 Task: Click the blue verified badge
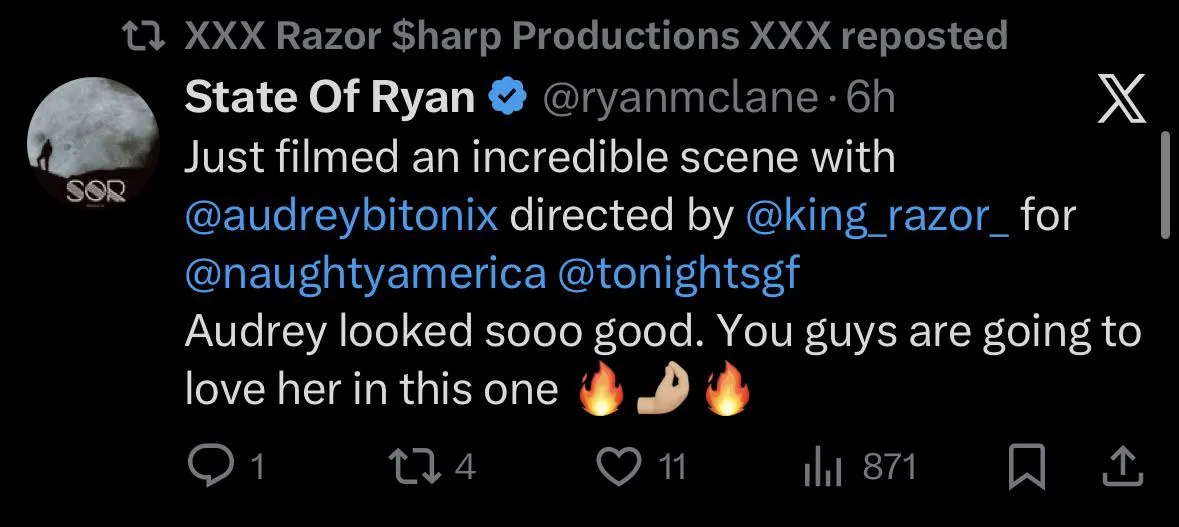coord(507,98)
